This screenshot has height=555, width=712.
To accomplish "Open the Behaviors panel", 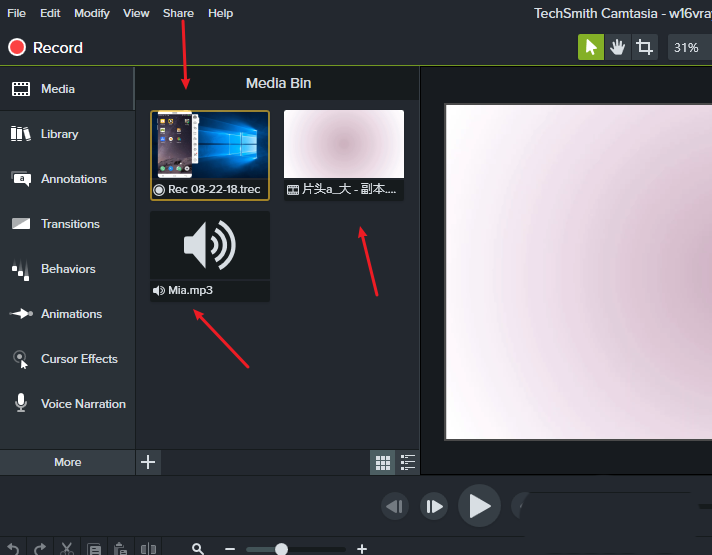I will 67,269.
